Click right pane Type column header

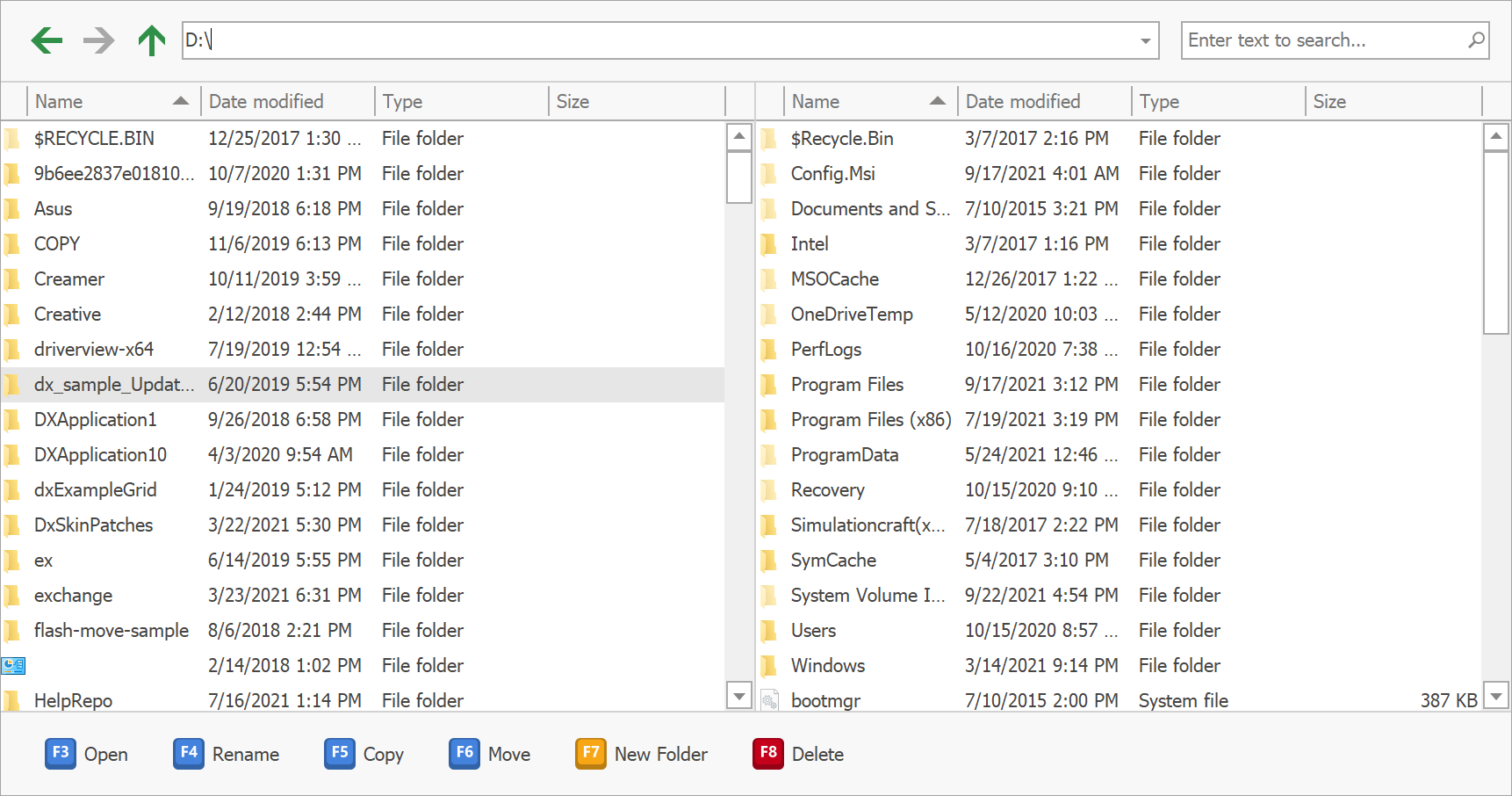(1217, 102)
